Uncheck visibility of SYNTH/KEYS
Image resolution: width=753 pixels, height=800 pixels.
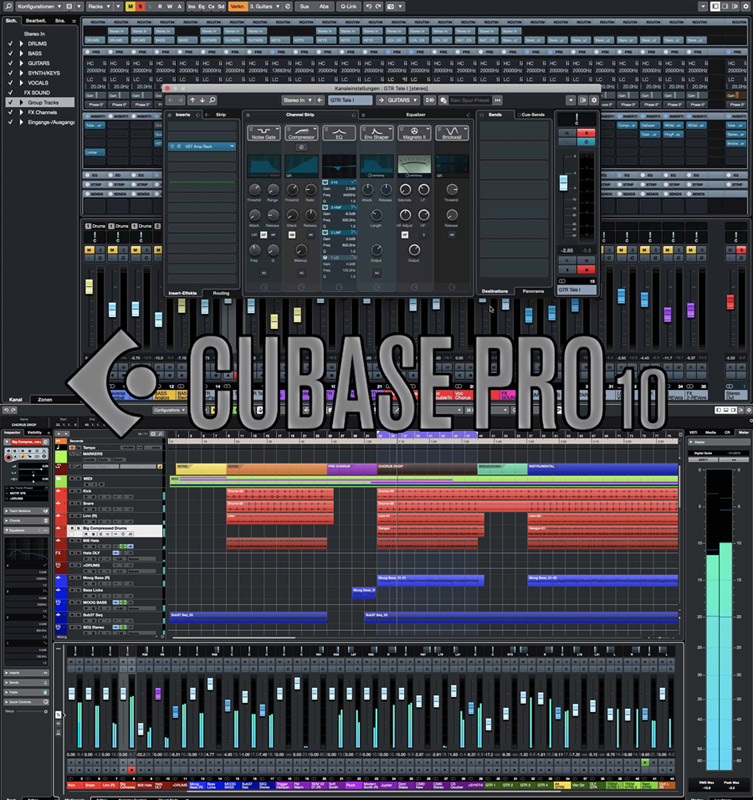click(10, 73)
